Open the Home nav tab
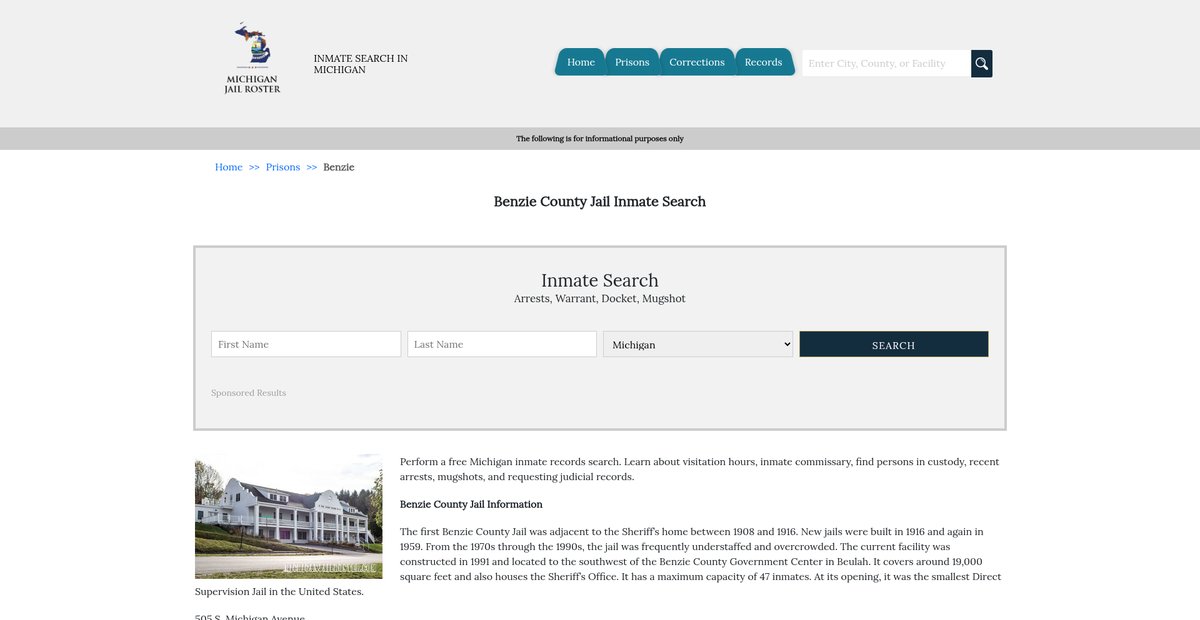The width and height of the screenshot is (1200, 620). tap(581, 62)
